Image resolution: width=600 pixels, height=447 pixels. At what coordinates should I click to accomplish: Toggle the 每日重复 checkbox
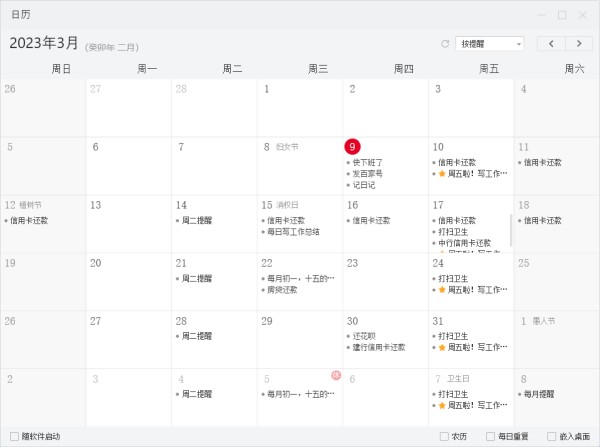click(x=490, y=436)
